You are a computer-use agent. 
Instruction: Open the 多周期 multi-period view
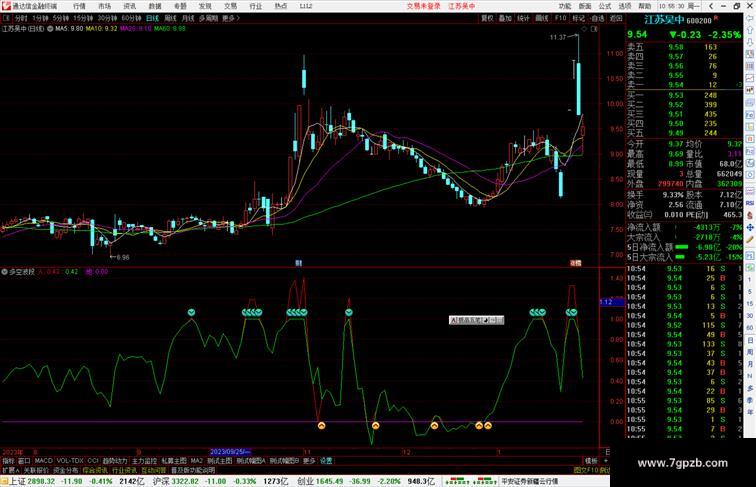pos(208,18)
